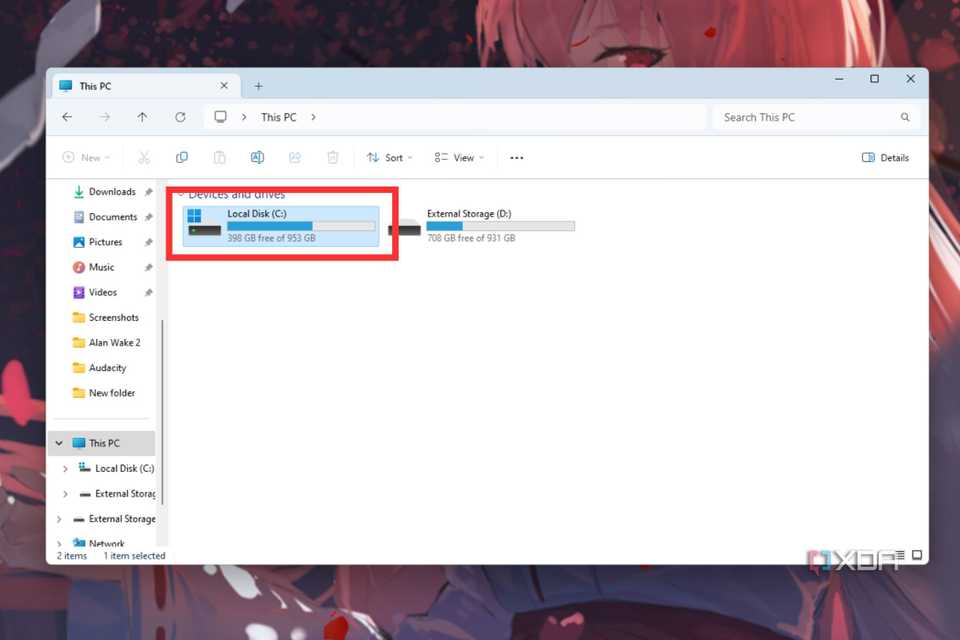Image resolution: width=960 pixels, height=640 pixels.
Task: Click the navigation pane scrollbar
Action: [x=162, y=412]
